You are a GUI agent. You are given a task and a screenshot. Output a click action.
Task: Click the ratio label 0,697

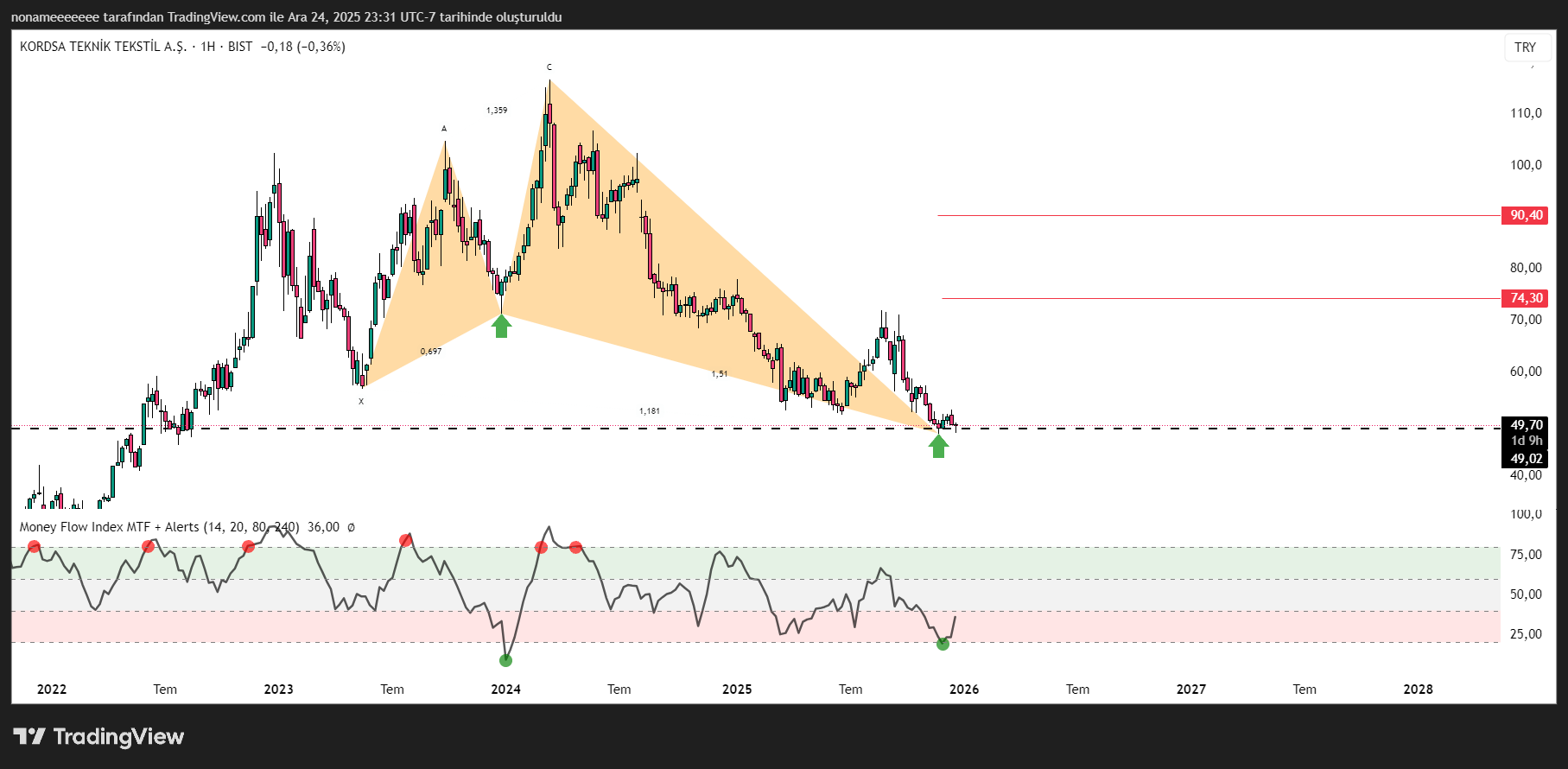431,351
